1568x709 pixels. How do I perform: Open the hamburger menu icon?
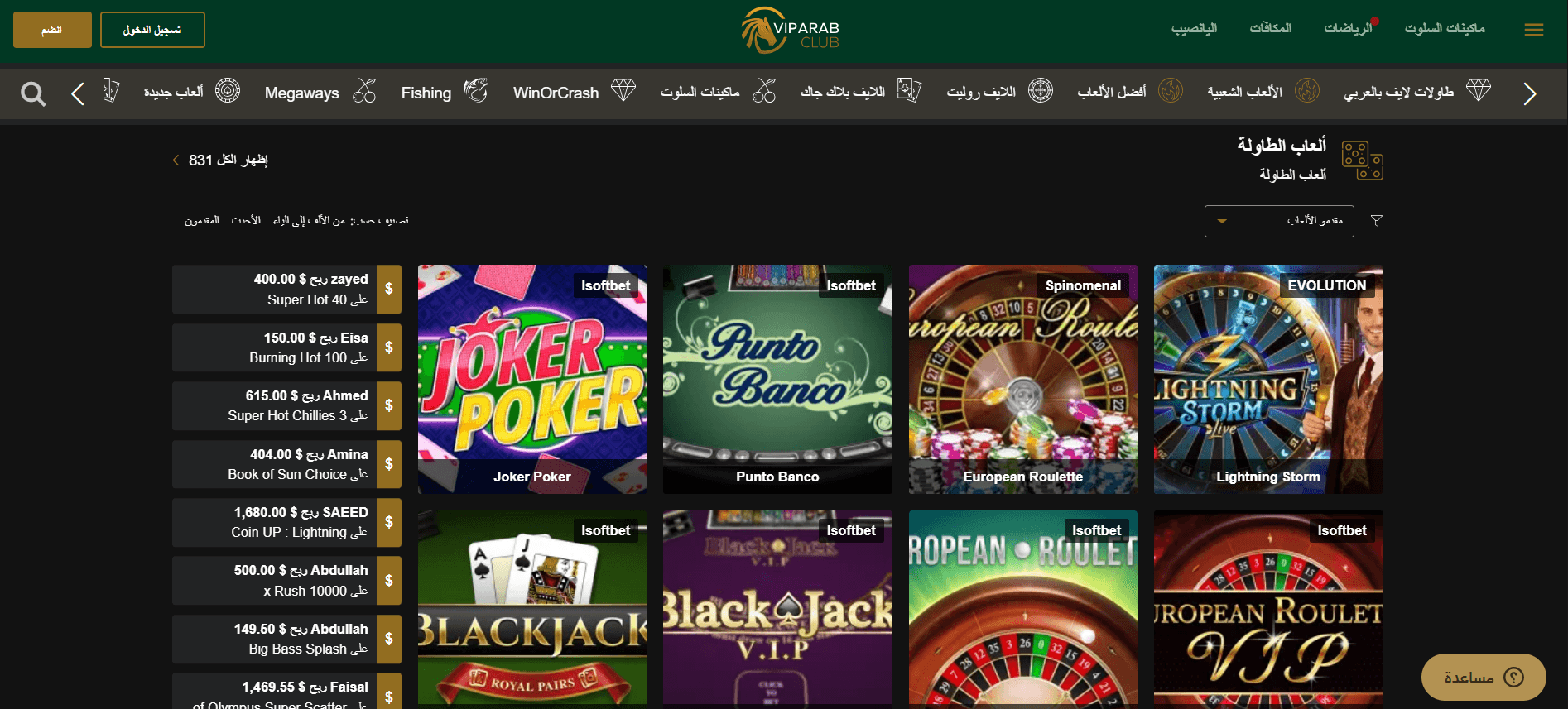(x=1533, y=30)
